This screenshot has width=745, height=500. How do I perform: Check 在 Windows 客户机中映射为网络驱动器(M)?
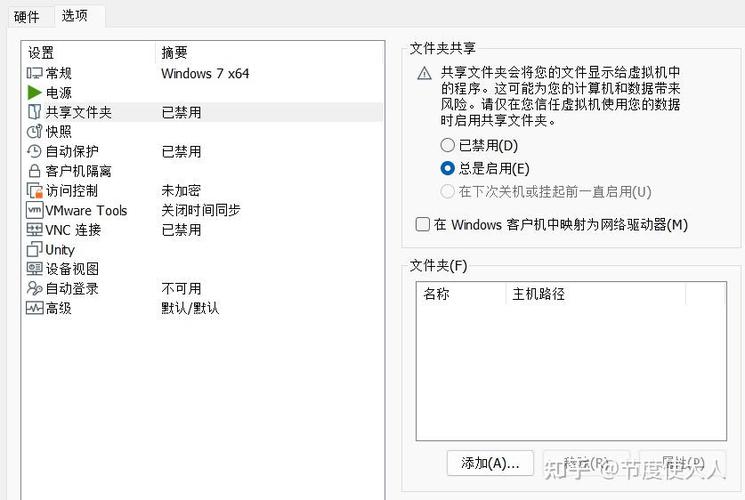point(422,224)
